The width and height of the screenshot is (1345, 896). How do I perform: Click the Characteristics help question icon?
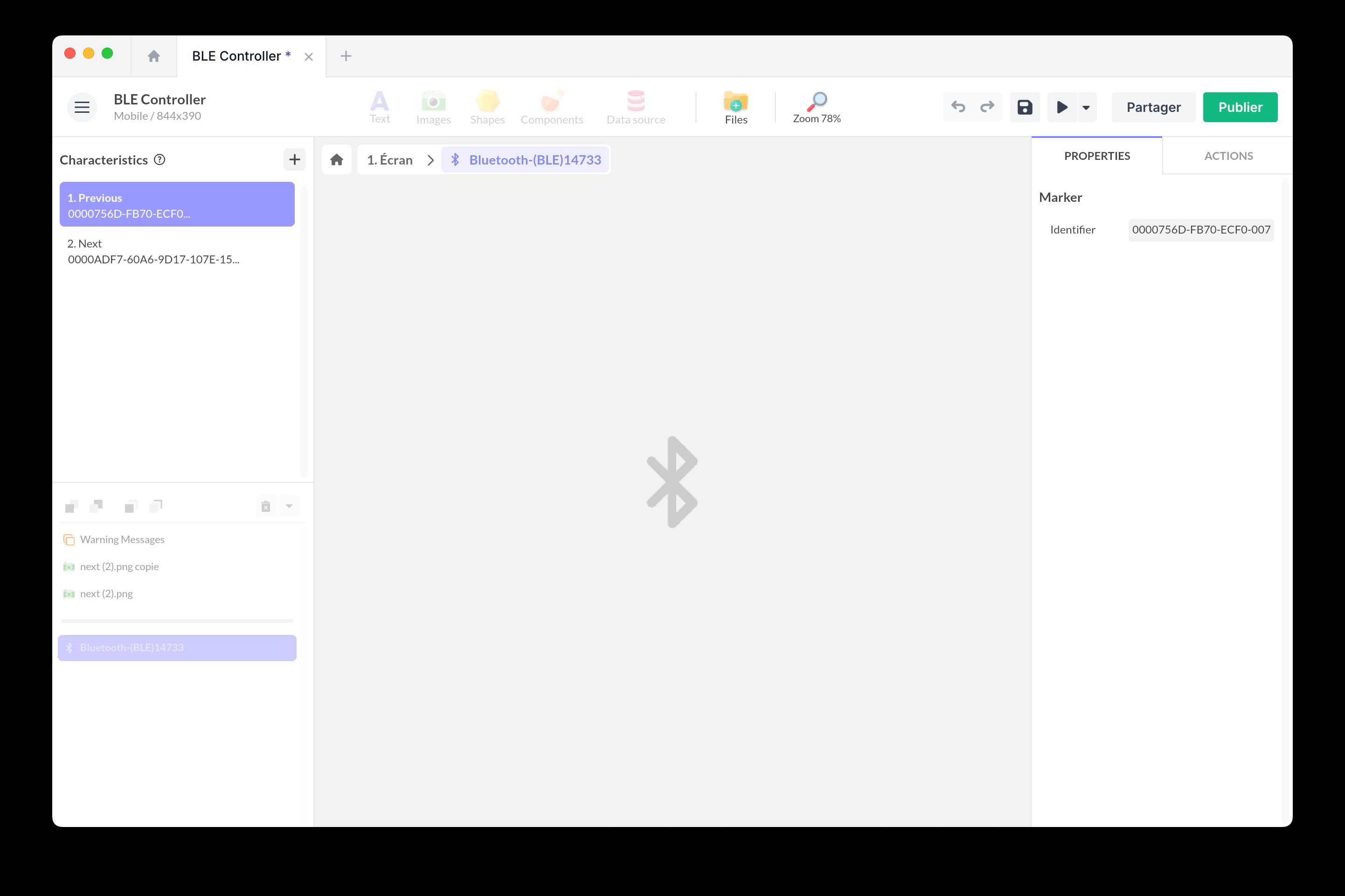(160, 159)
